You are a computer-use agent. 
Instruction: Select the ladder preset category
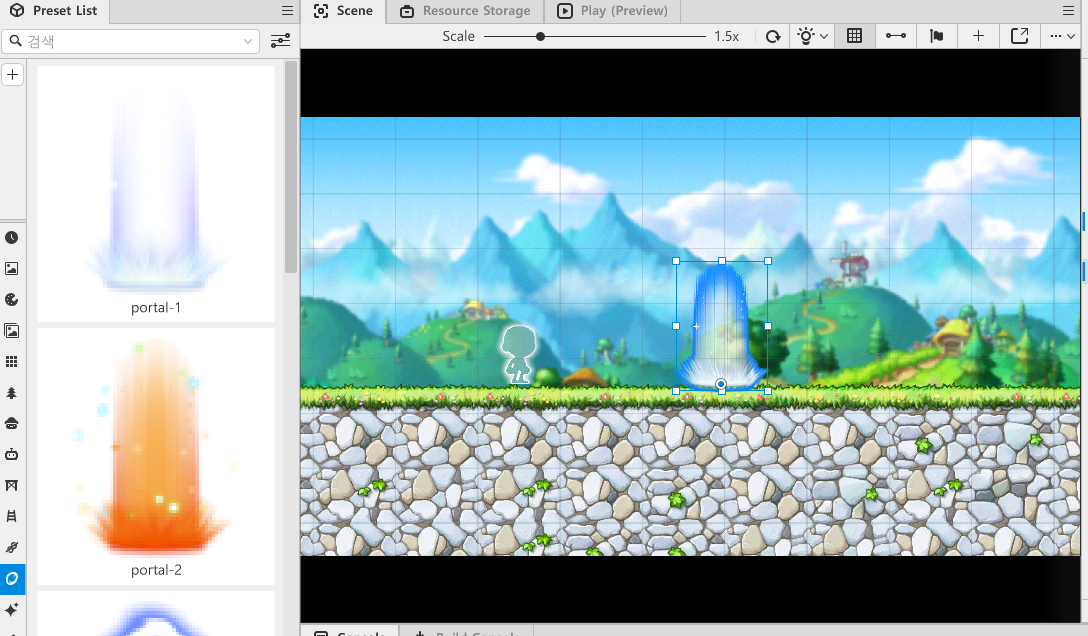click(12, 517)
